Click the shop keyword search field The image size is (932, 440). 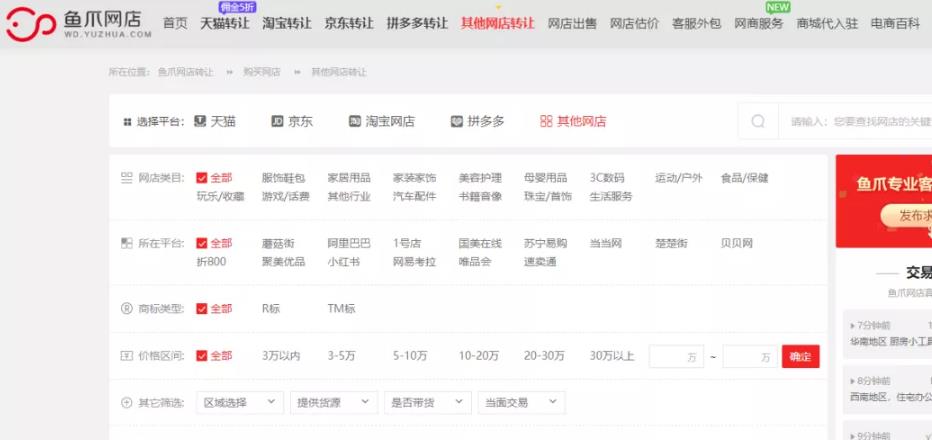855,121
